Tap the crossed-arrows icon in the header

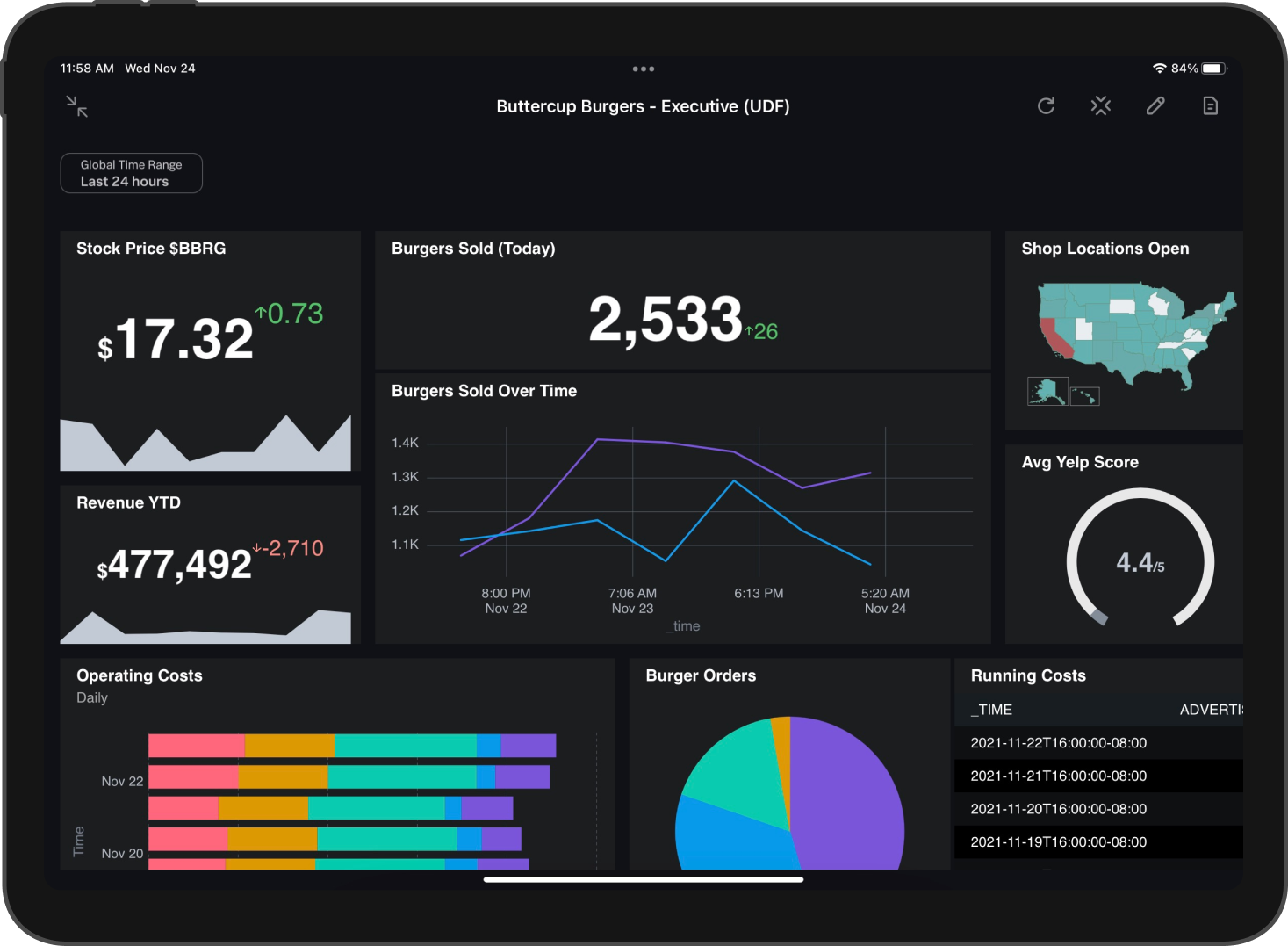(1101, 106)
